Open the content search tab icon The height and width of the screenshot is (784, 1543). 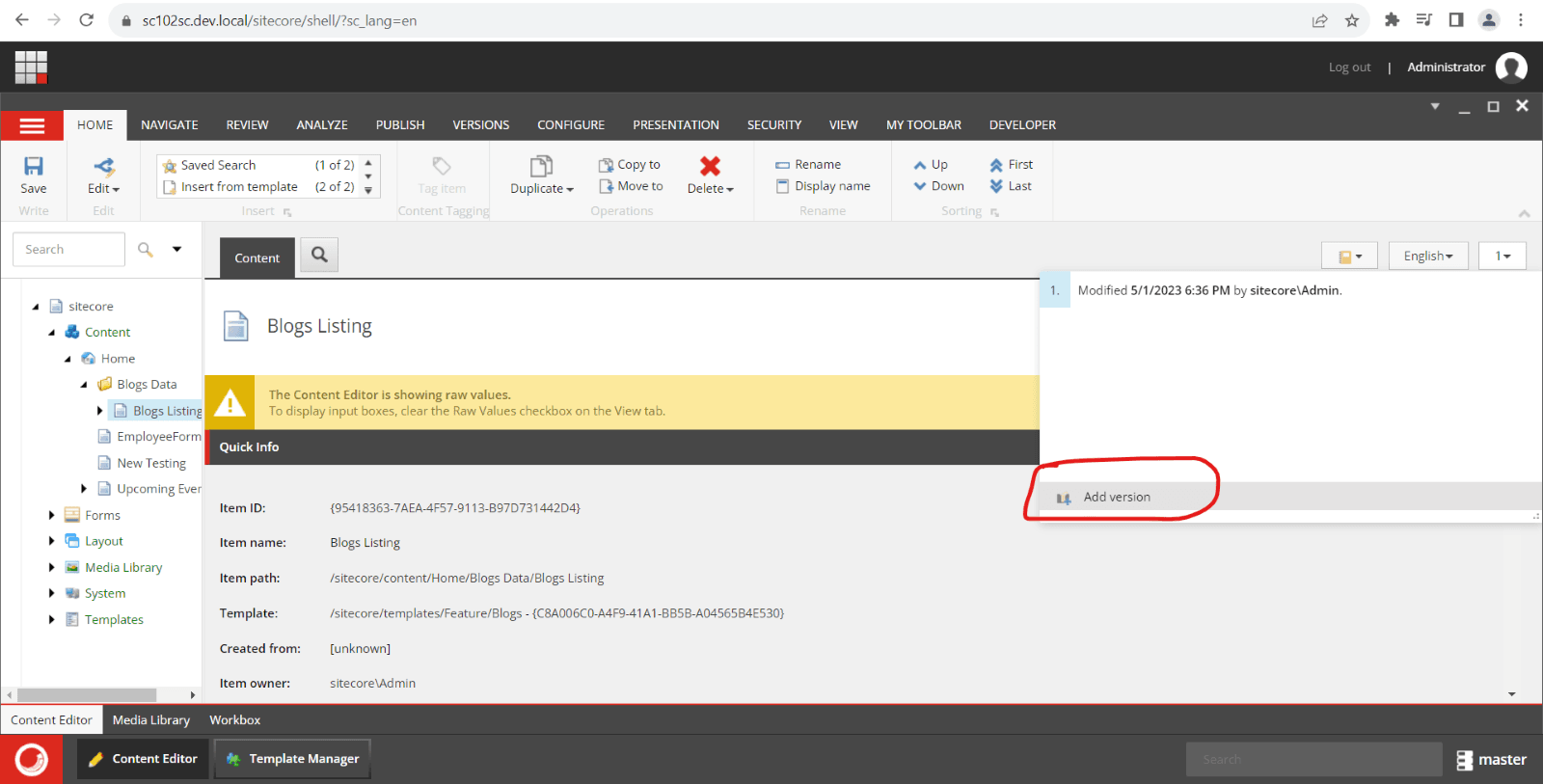[x=319, y=255]
